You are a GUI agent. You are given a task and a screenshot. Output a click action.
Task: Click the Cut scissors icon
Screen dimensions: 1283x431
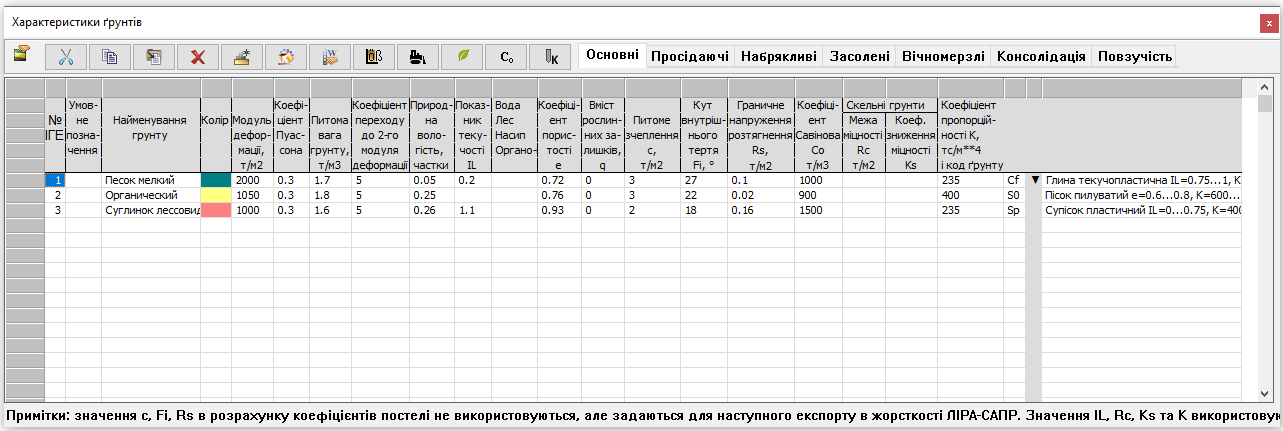(66, 57)
